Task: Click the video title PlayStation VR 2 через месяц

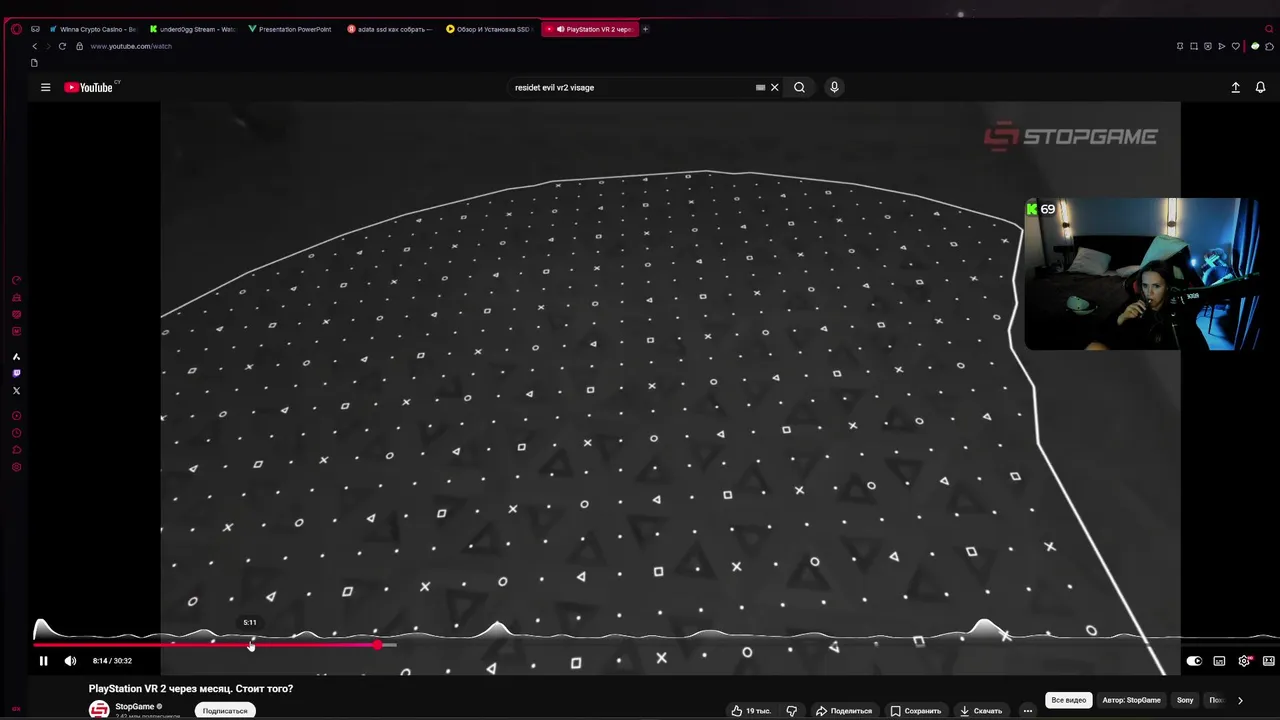Action: point(191,688)
